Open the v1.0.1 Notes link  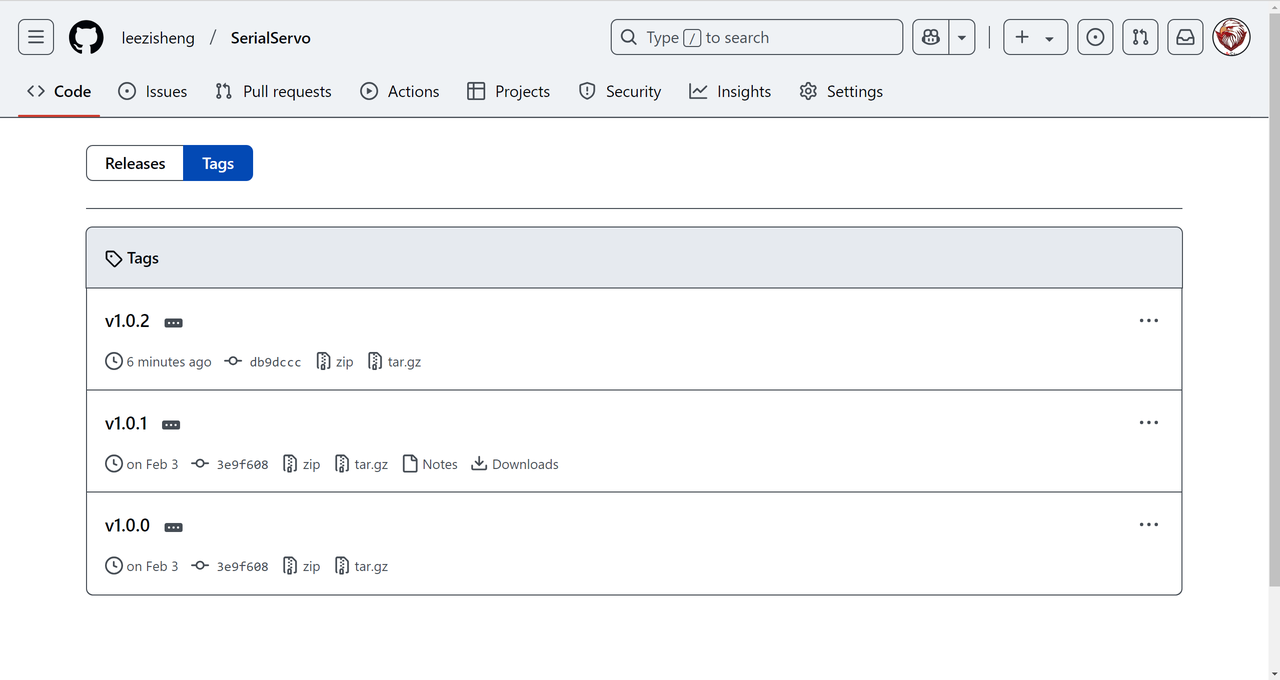coord(430,464)
